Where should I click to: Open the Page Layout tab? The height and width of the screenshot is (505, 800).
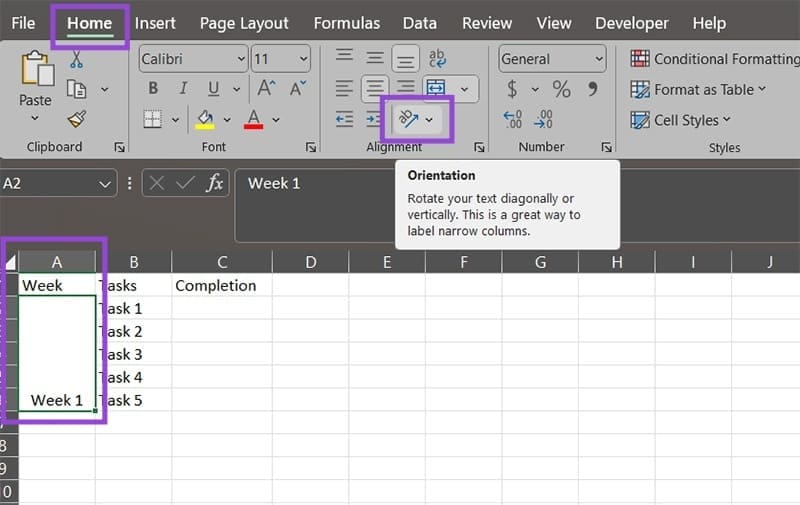(x=244, y=23)
